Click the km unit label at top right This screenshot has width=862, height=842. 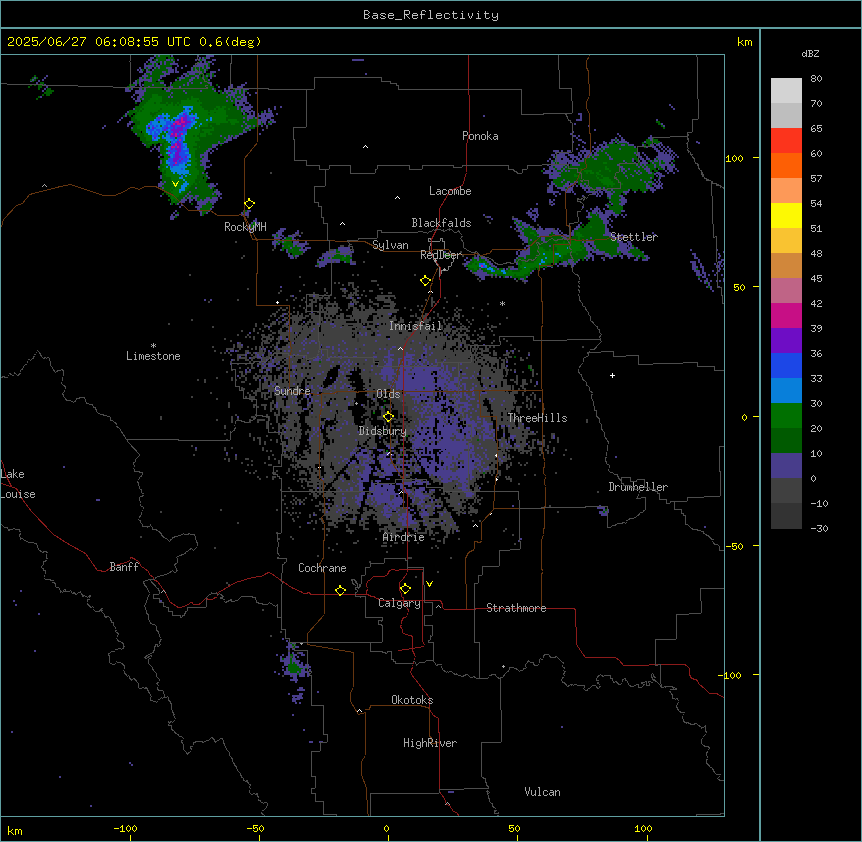(x=744, y=42)
